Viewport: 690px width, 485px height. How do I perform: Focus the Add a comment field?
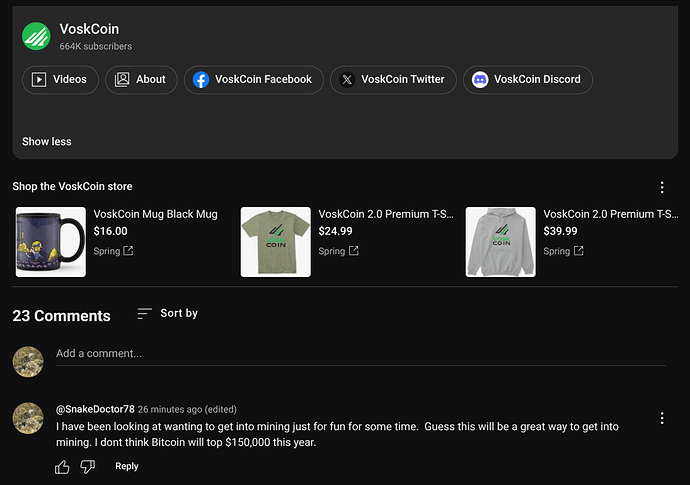click(x=360, y=354)
